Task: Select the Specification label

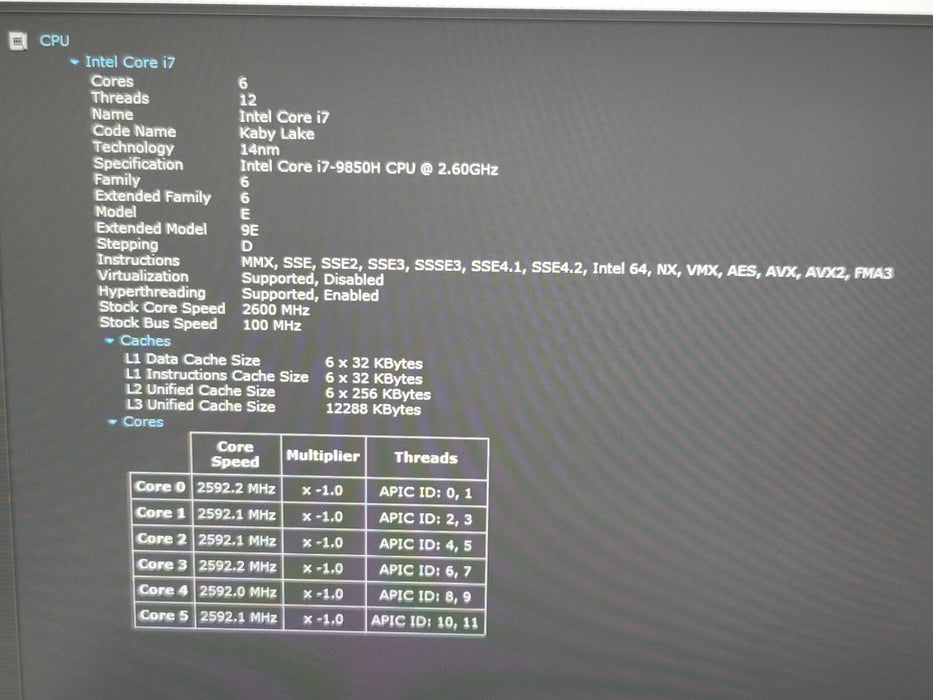Action: [138, 164]
